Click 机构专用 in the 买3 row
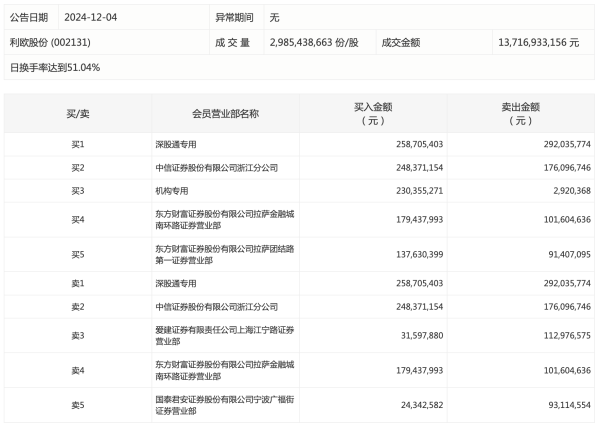The width and height of the screenshot is (600, 426). click(172, 191)
